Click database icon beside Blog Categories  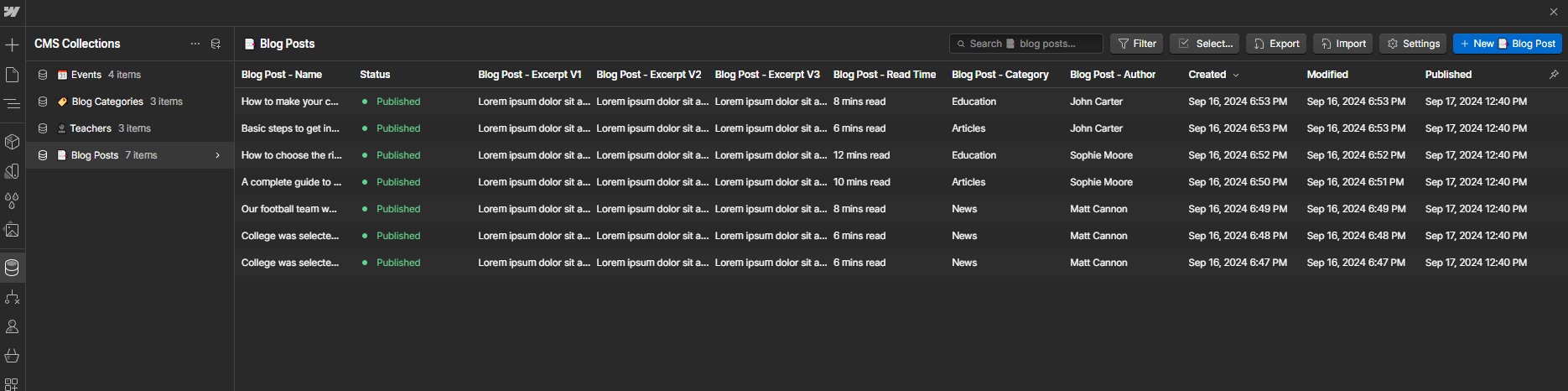(x=43, y=102)
